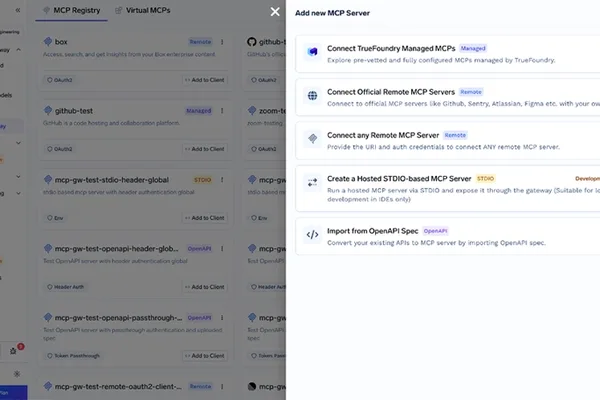This screenshot has height=400, width=600.
Task: Click the TrueFoundry logo icon
Action: click(312, 51)
